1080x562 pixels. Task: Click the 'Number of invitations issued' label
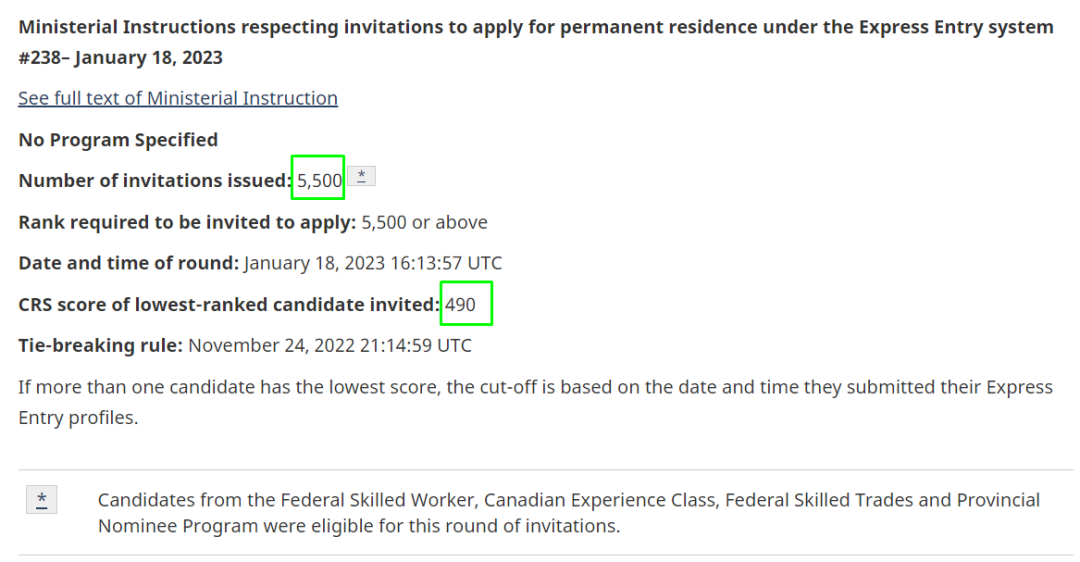[155, 180]
